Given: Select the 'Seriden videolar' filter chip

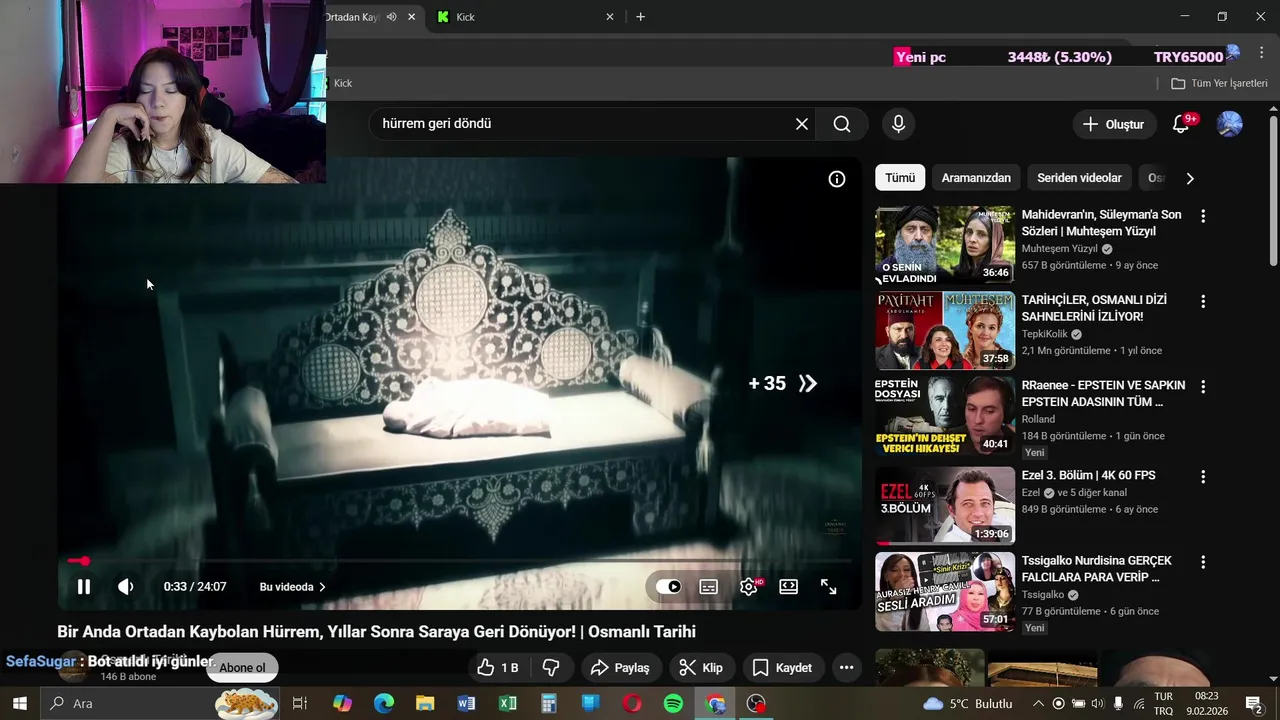Looking at the screenshot, I should point(1079,178).
